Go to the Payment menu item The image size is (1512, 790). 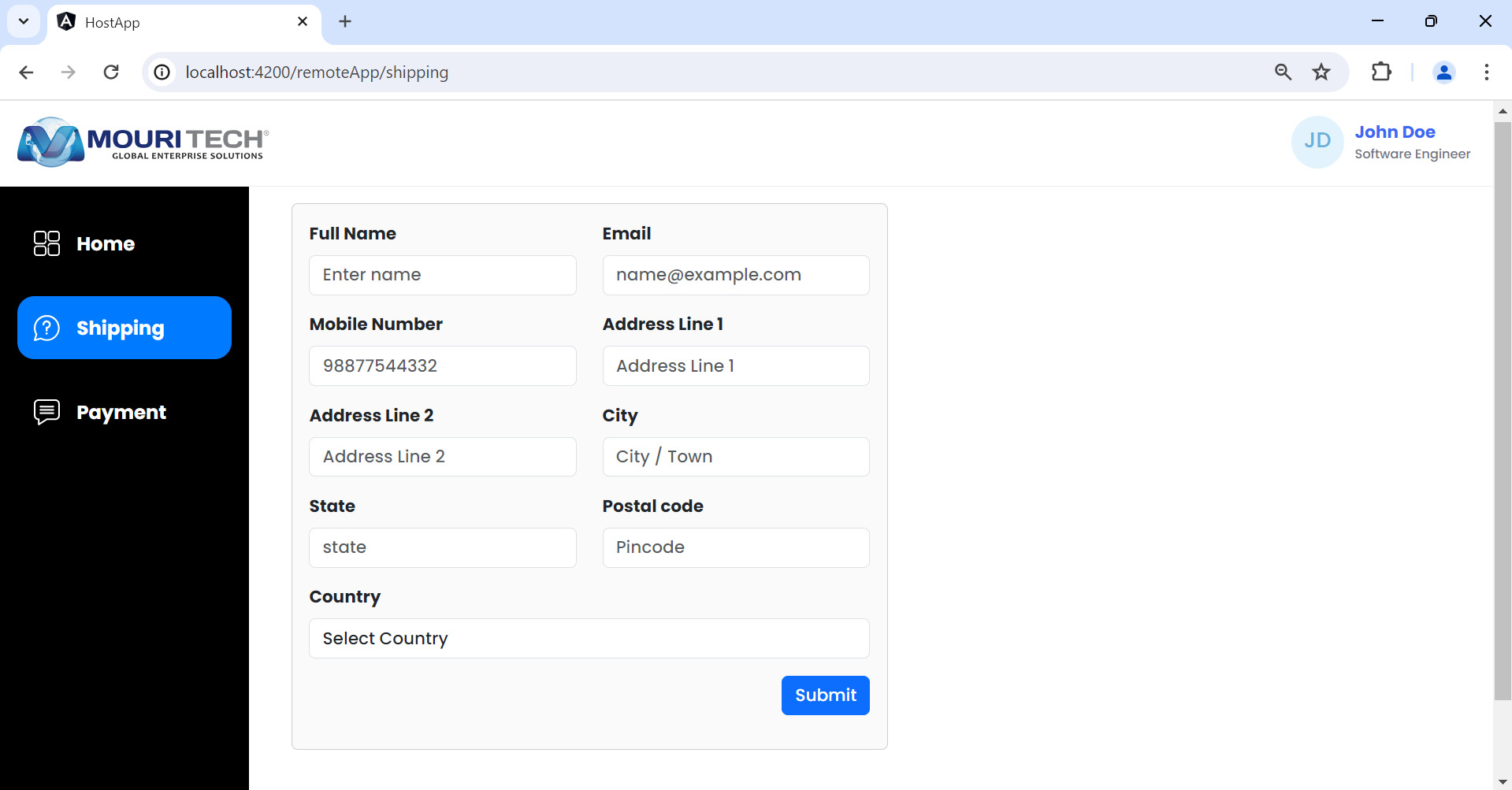(121, 412)
